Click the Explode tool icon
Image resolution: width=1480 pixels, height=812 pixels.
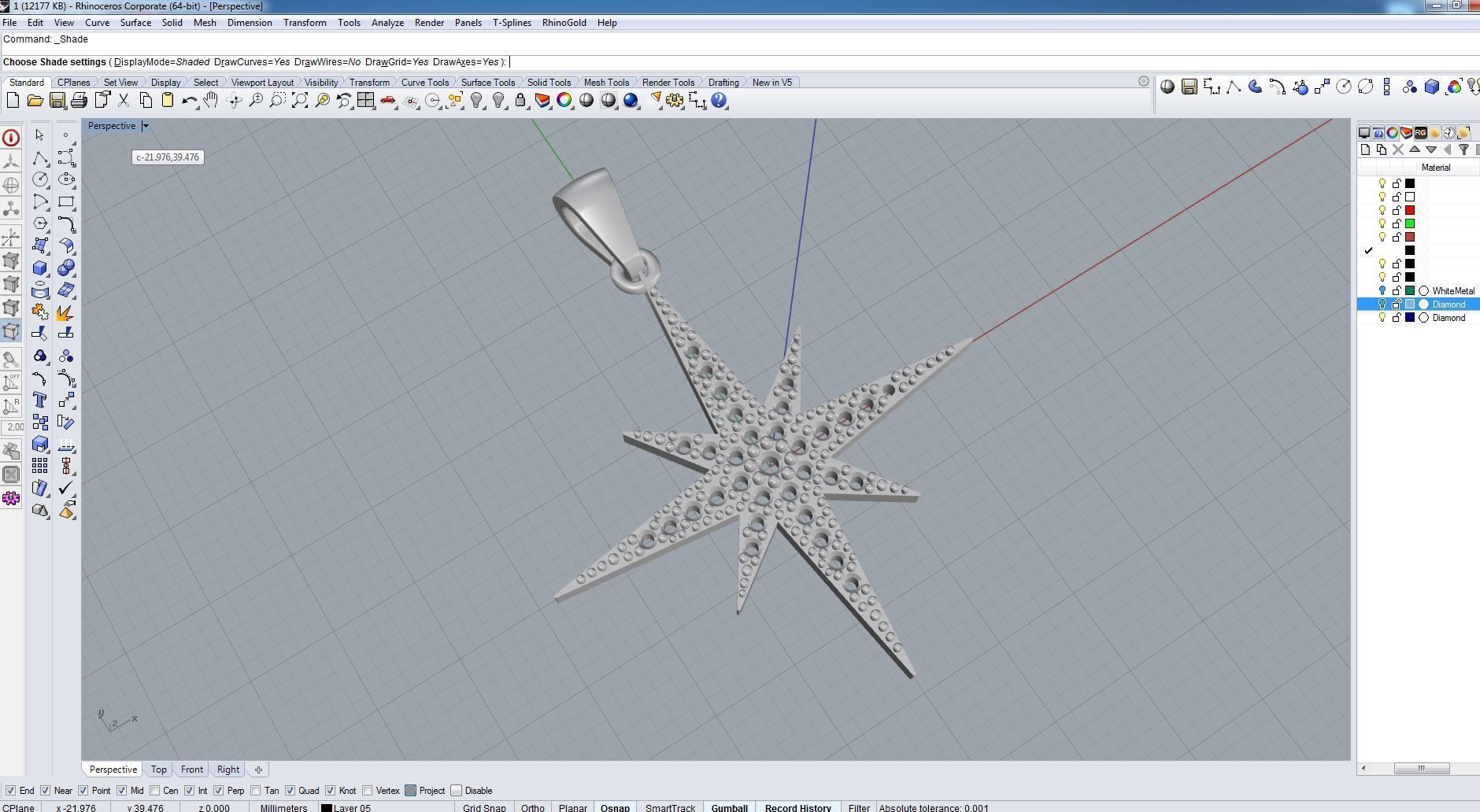coord(66,313)
